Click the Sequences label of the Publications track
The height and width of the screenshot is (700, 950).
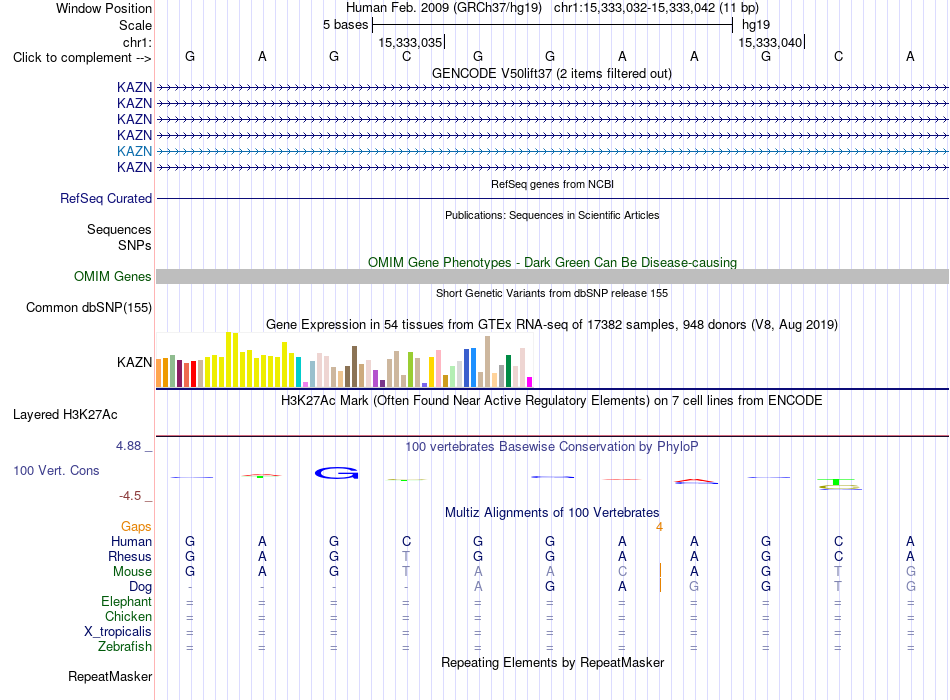coord(119,230)
